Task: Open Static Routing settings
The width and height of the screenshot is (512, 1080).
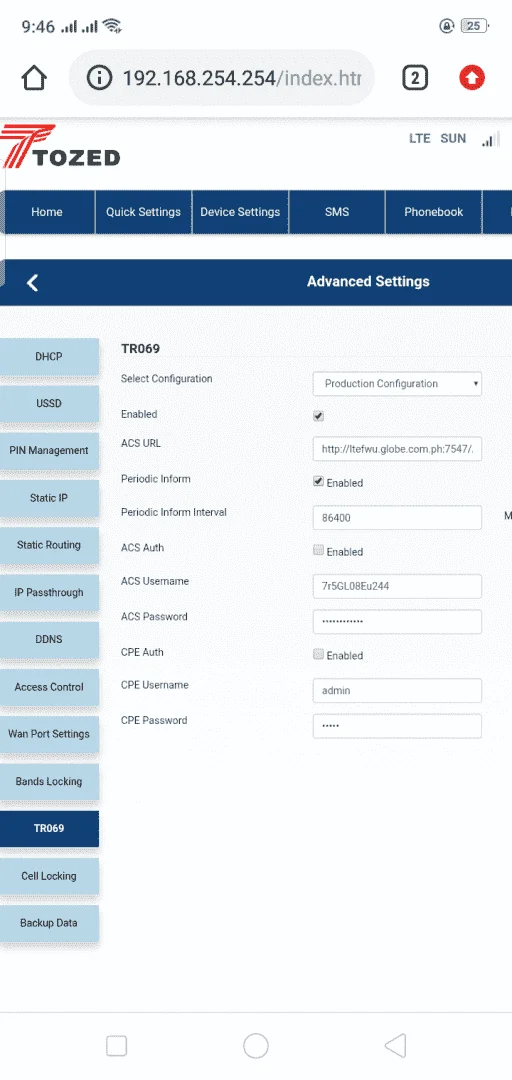Action: coord(49,545)
